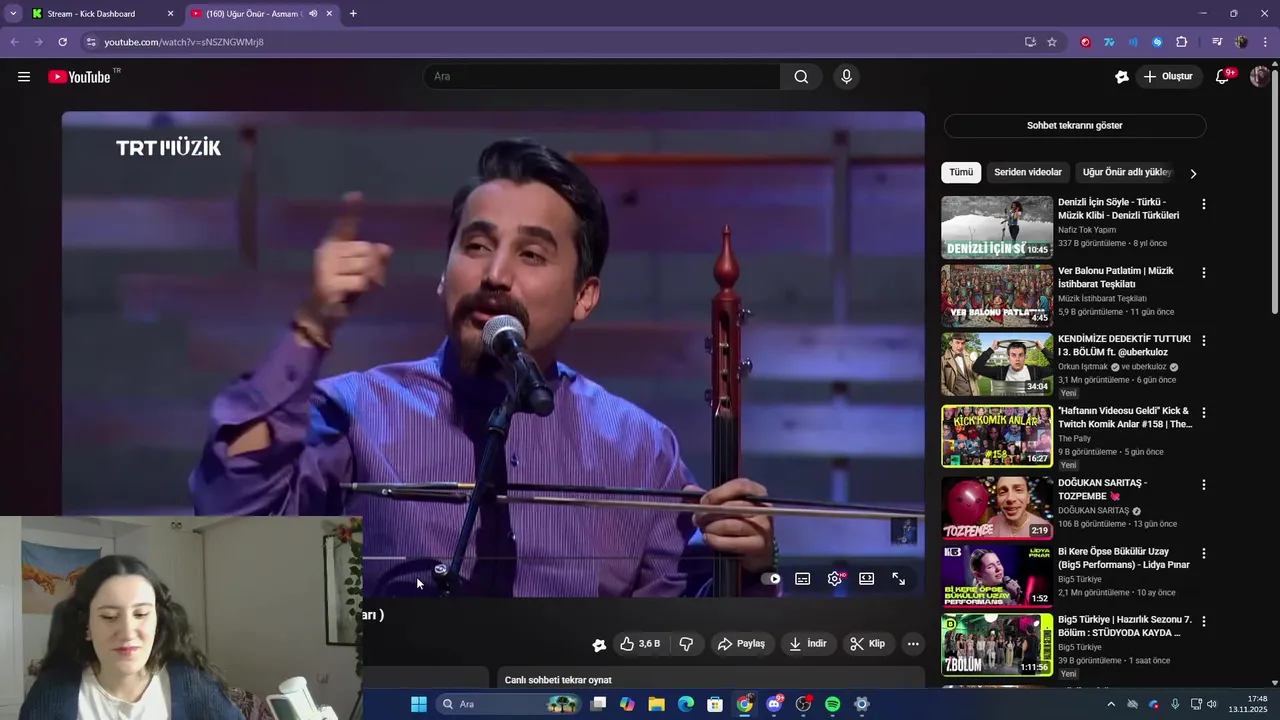
Task: Click the Klip button
Action: tap(868, 644)
